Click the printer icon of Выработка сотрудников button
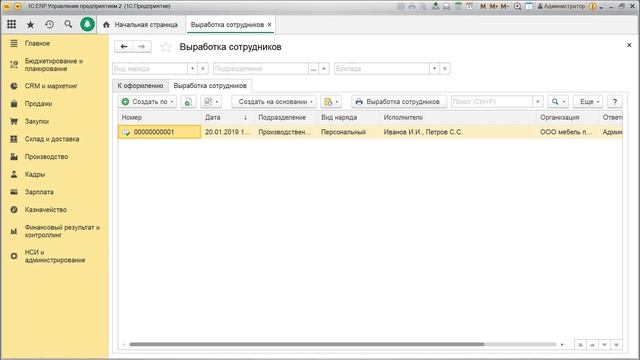Viewport: 640px width, 360px height. click(x=359, y=102)
